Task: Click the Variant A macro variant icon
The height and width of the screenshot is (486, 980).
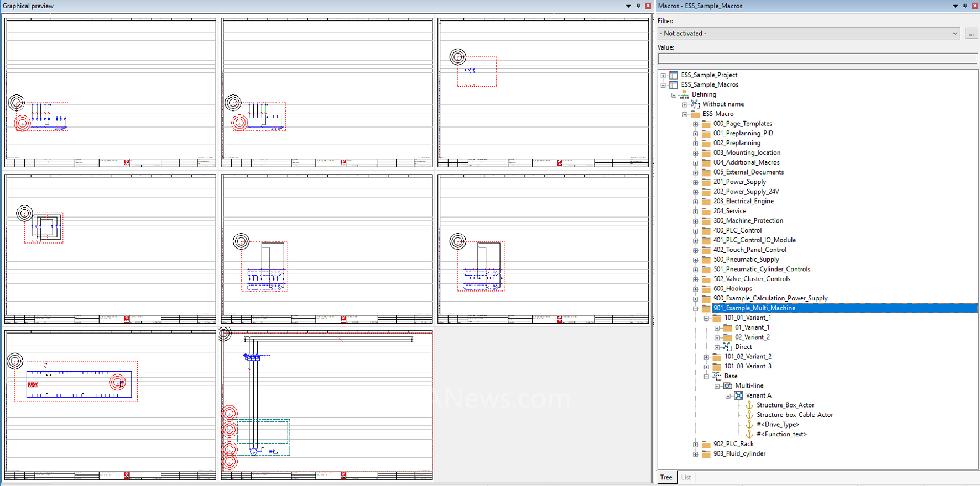Action: click(x=736, y=395)
